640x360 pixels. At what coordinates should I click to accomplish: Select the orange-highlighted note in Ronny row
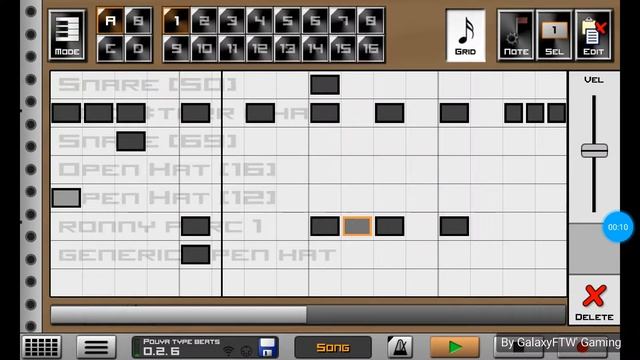(357, 226)
